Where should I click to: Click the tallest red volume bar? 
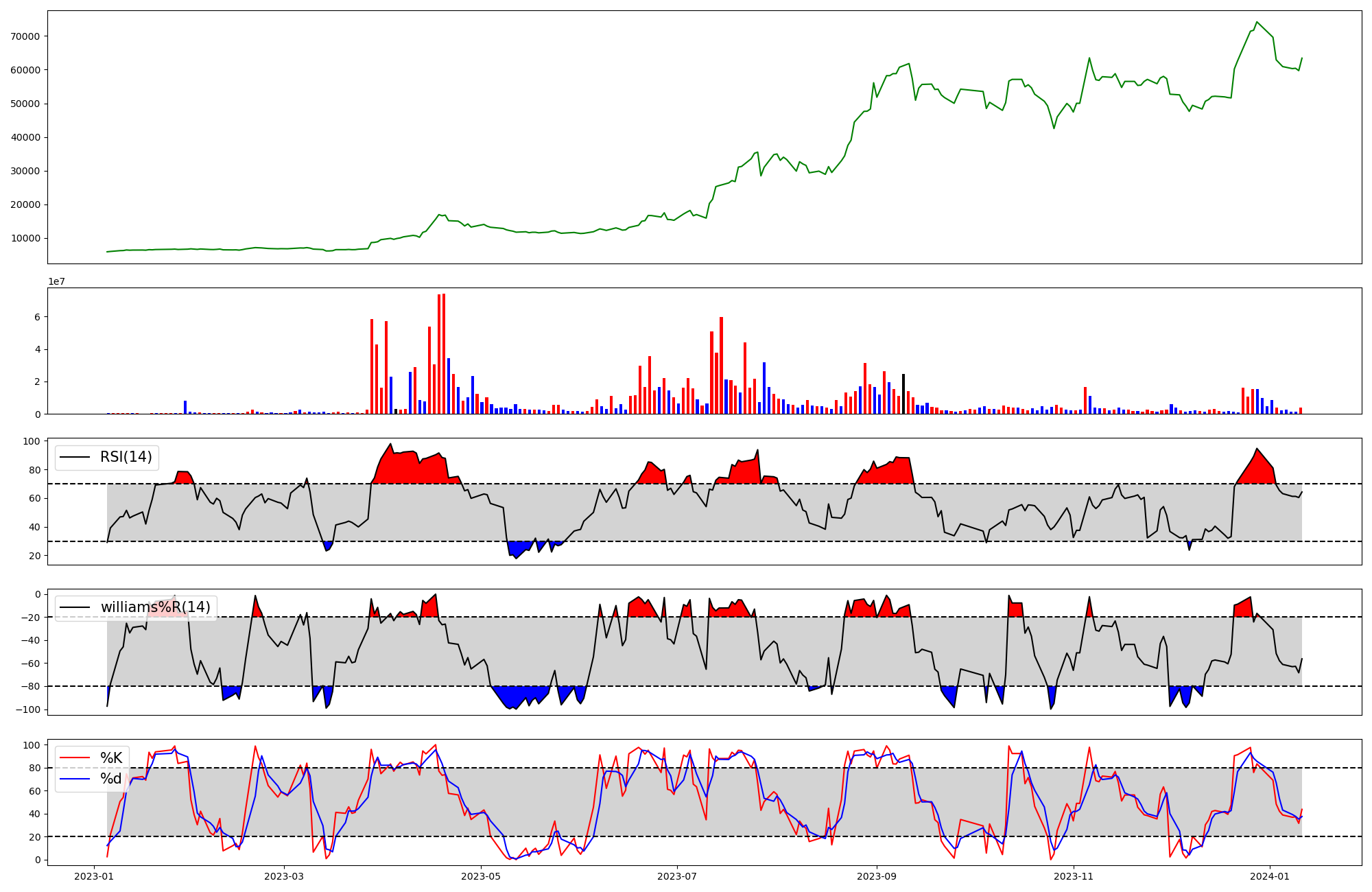pyautogui.click(x=444, y=353)
